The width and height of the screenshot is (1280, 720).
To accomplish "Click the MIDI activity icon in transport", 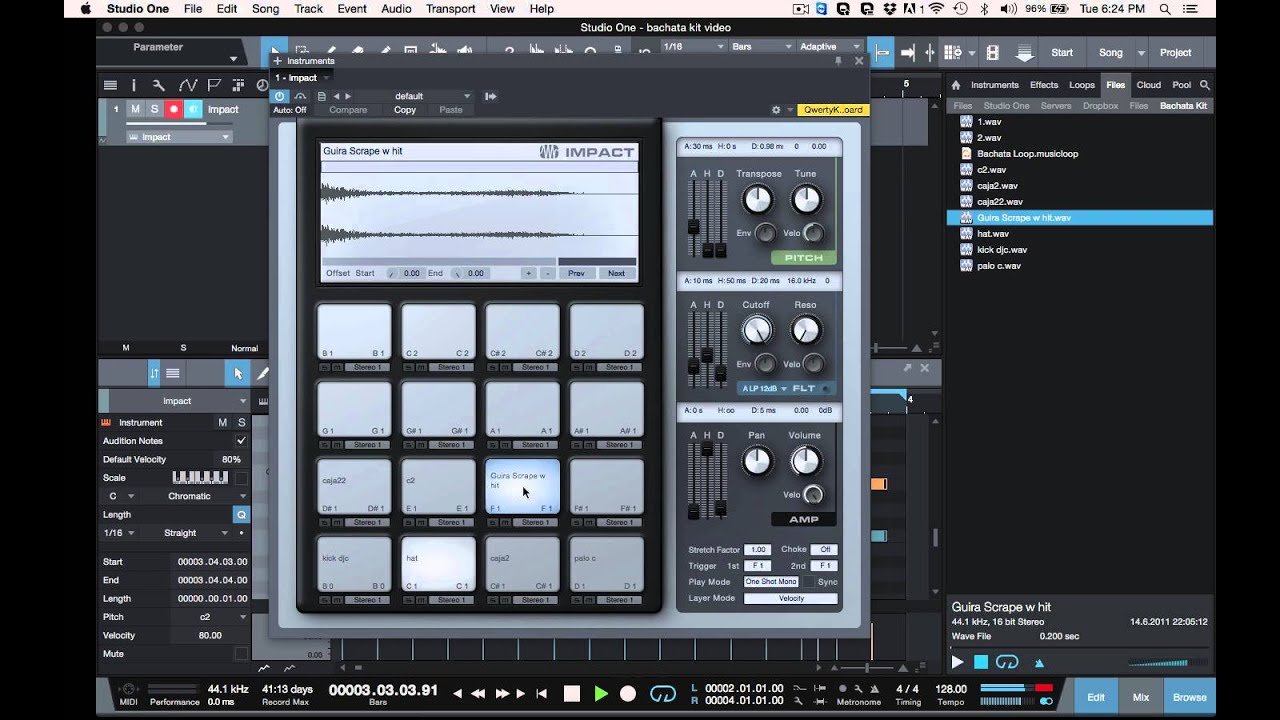I will (x=128, y=689).
